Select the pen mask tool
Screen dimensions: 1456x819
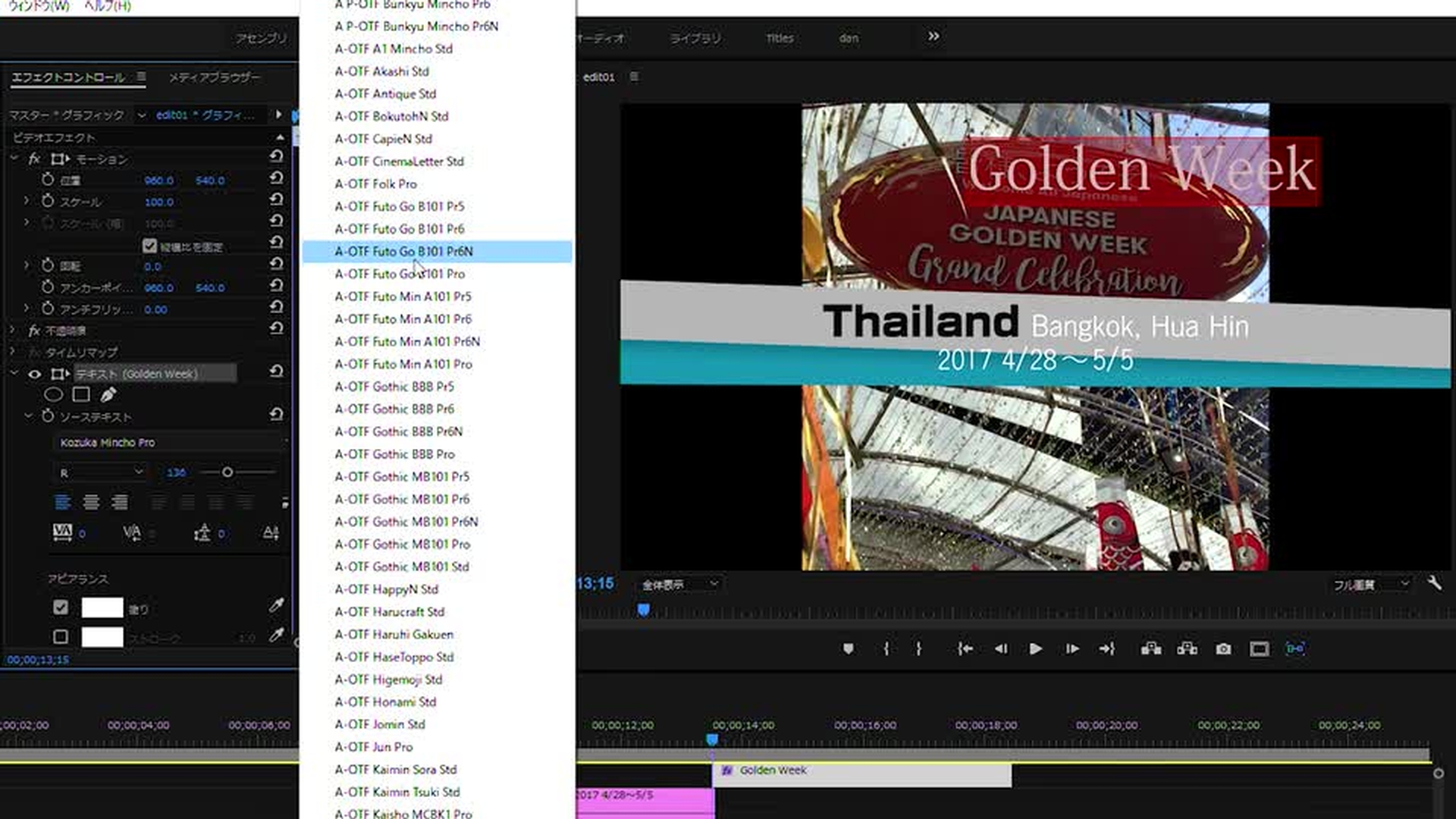click(108, 394)
